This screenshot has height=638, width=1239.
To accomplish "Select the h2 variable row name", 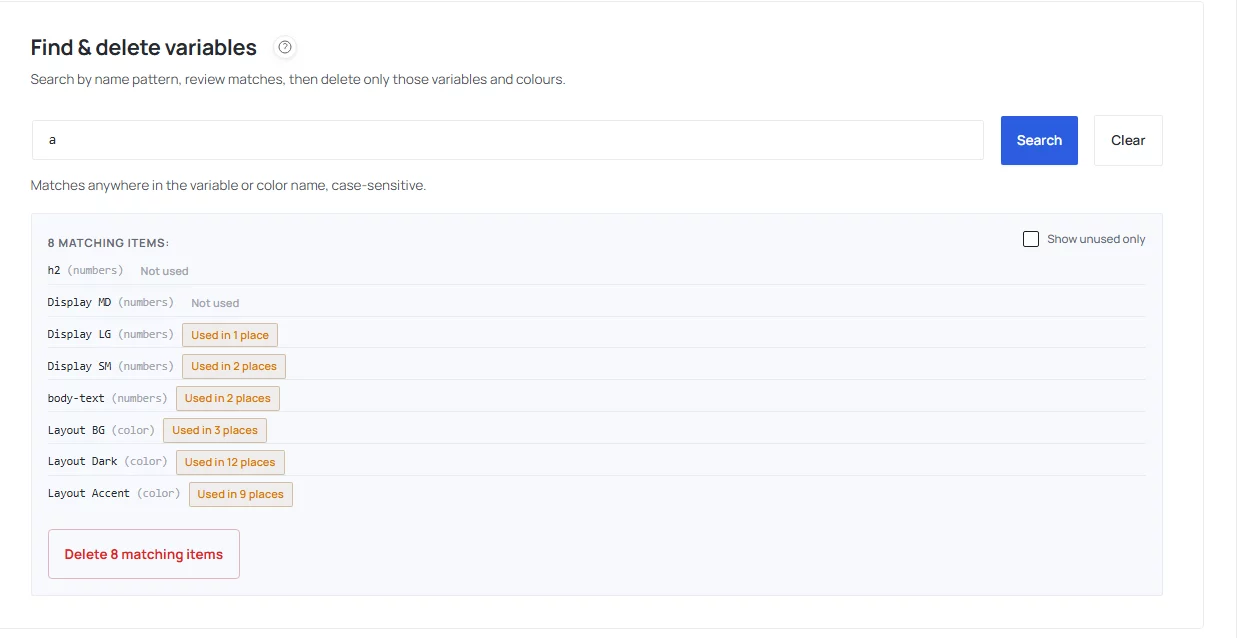I will pyautogui.click(x=54, y=271).
